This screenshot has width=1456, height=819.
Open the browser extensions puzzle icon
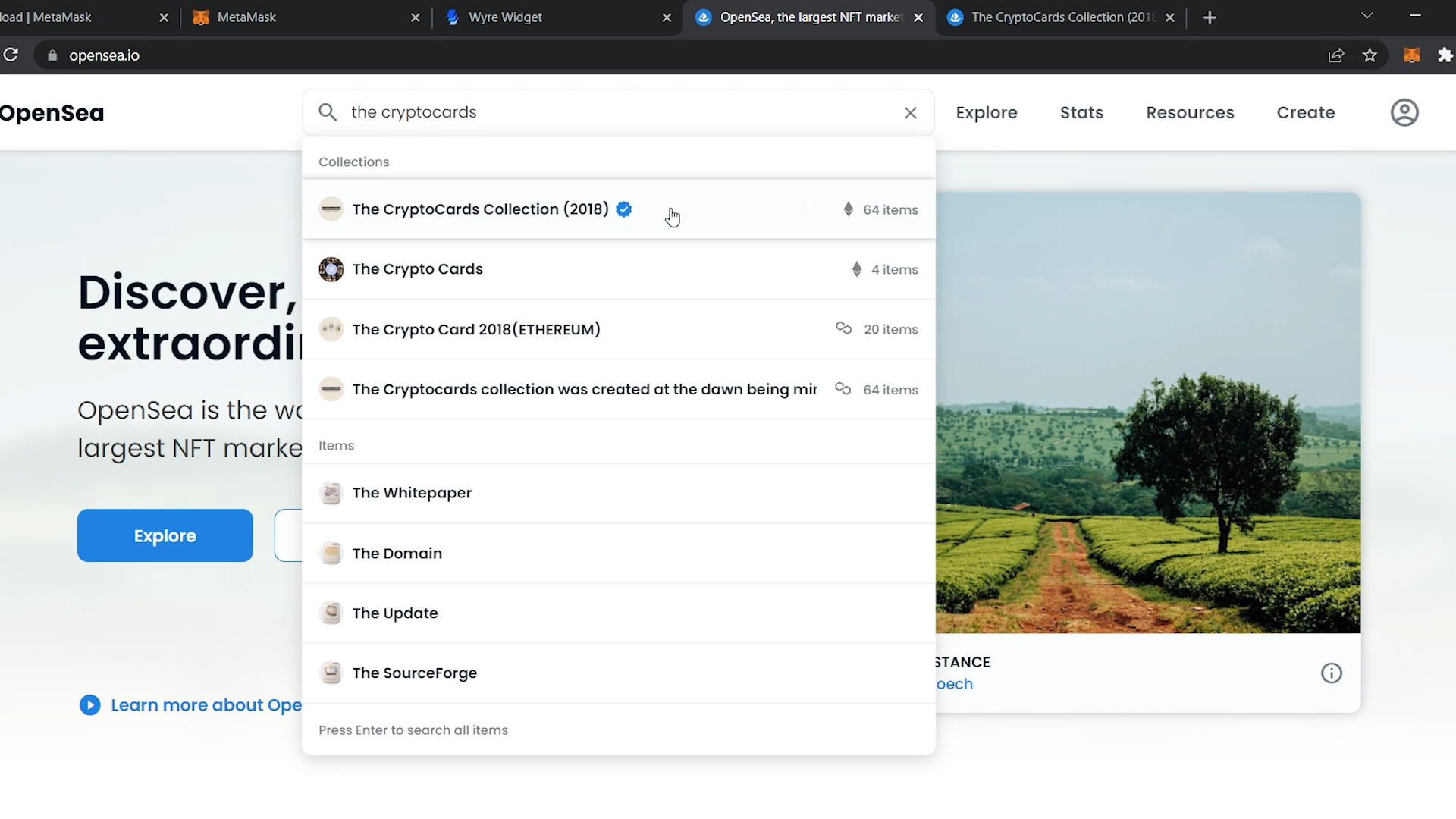(x=1445, y=55)
